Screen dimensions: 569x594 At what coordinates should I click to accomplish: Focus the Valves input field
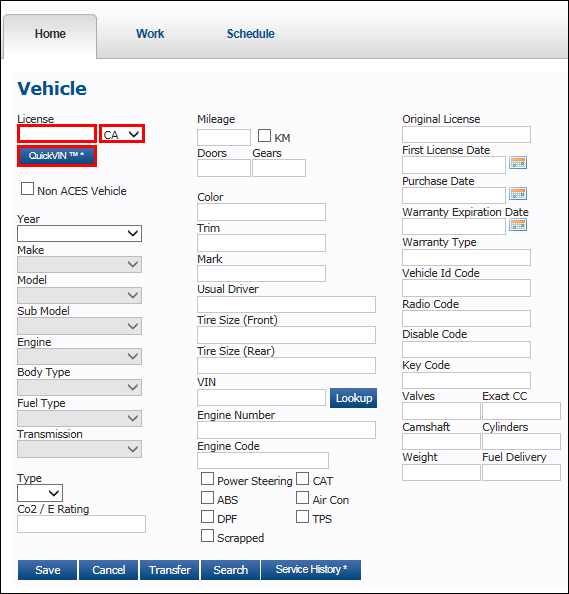(x=441, y=411)
